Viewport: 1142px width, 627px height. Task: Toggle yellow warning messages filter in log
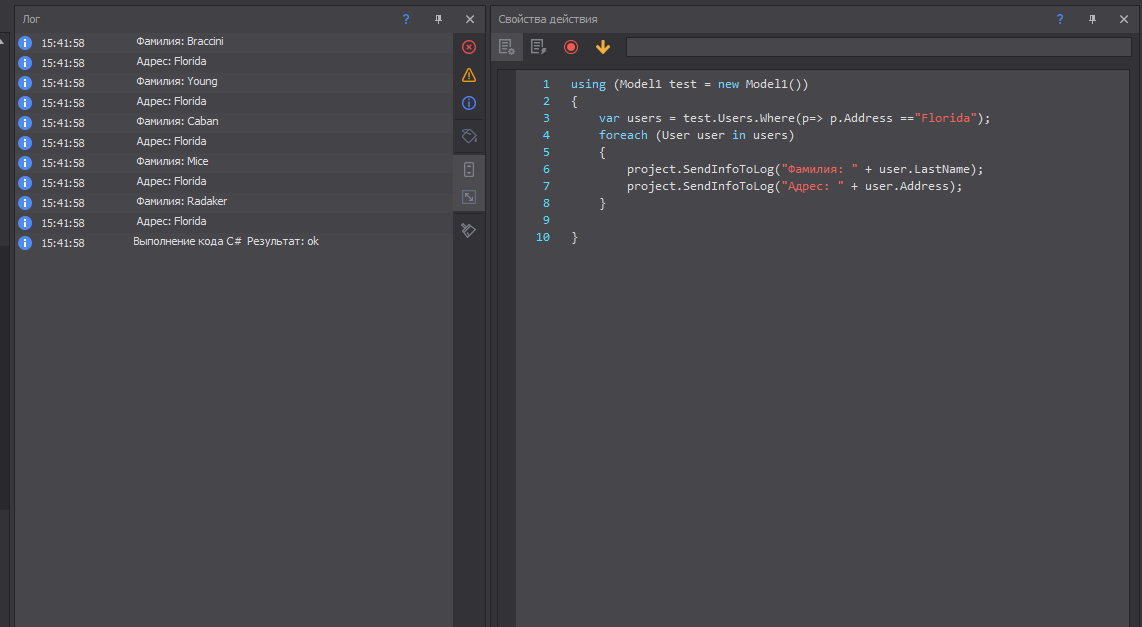[469, 75]
